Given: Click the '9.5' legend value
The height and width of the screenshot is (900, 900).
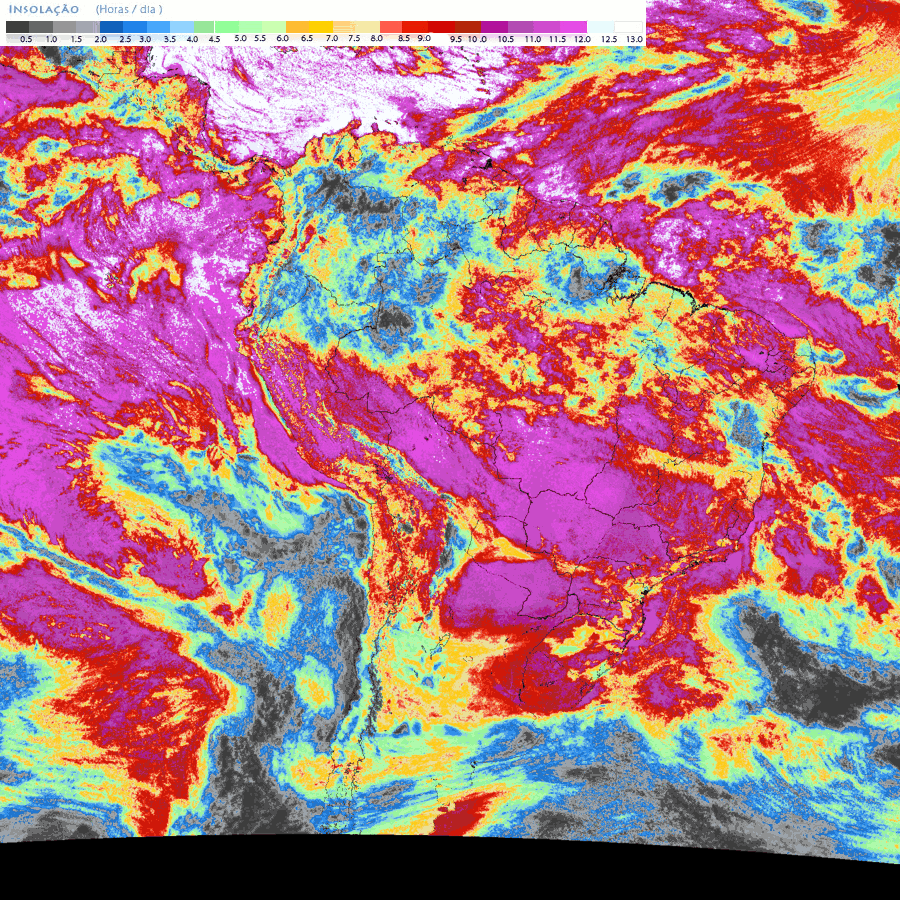Looking at the screenshot, I should (x=456, y=39).
